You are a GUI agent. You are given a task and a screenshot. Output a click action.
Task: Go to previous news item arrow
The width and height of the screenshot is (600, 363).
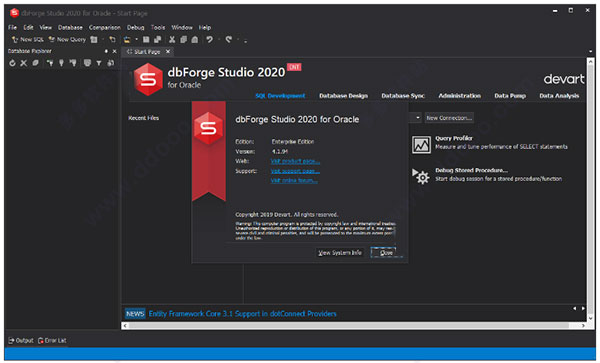pos(574,308)
